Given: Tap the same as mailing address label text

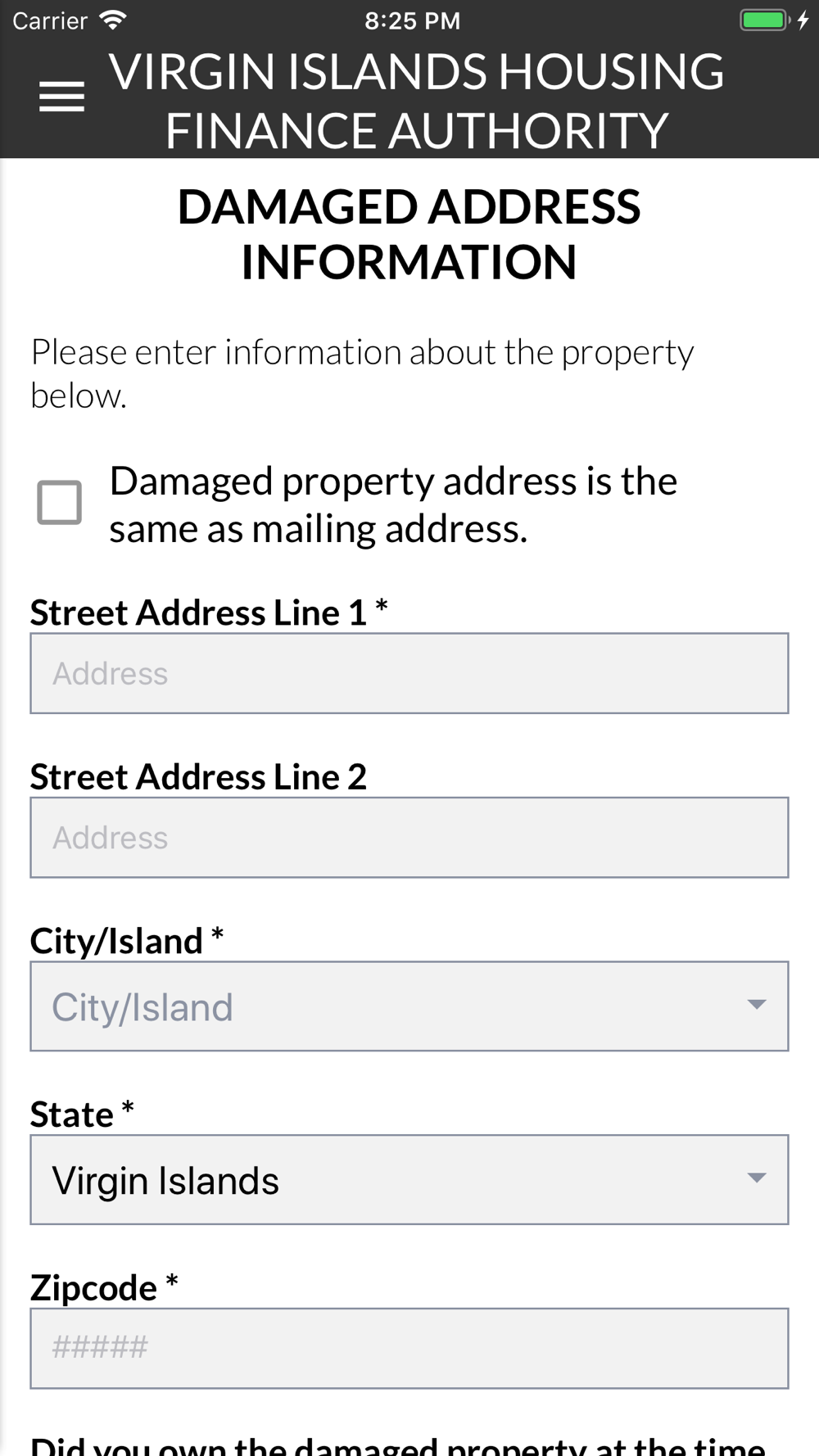Looking at the screenshot, I should pyautogui.click(x=393, y=504).
